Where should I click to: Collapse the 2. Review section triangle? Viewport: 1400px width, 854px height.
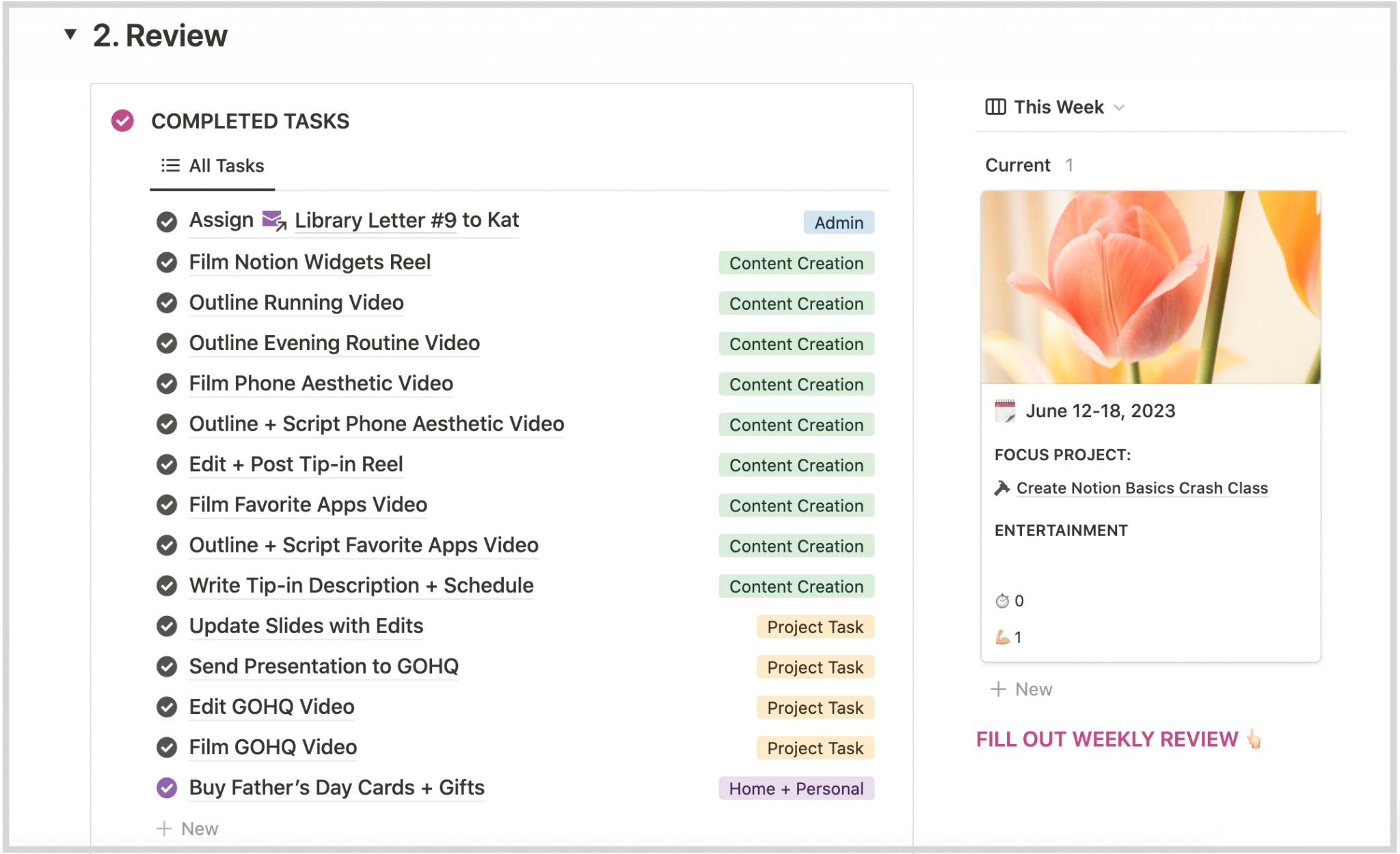[x=70, y=34]
